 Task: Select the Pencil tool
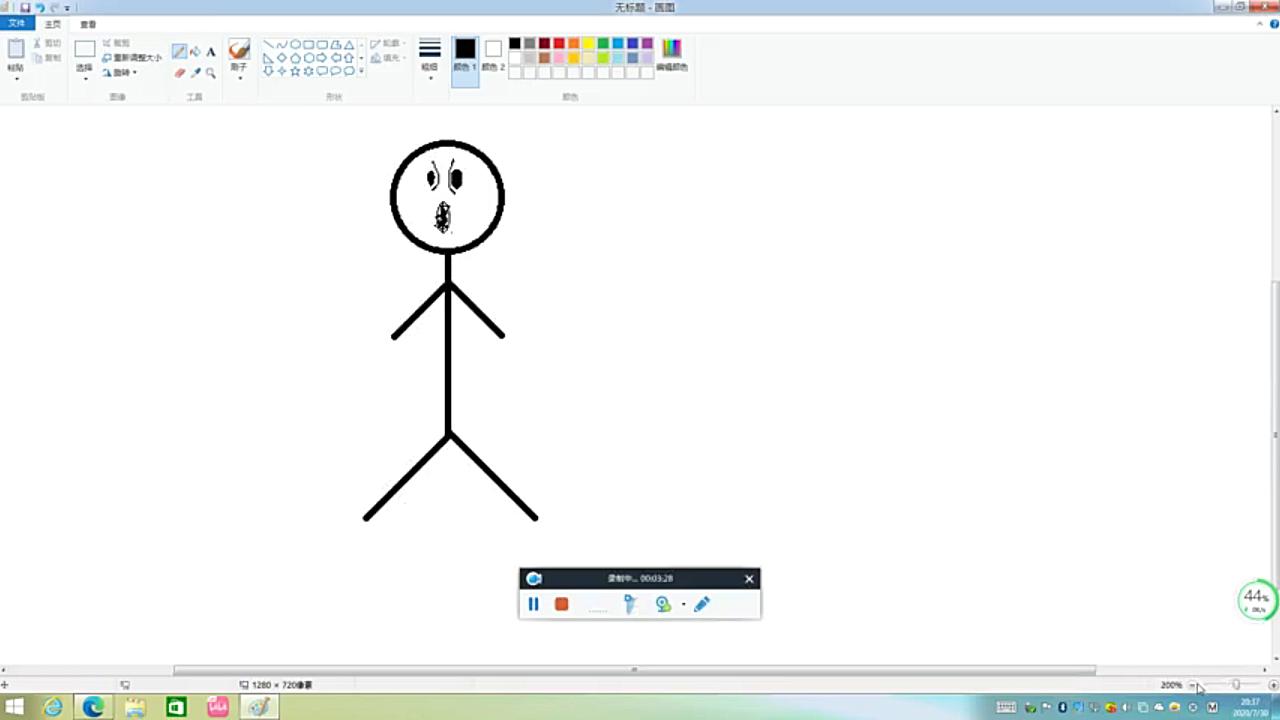pos(179,51)
